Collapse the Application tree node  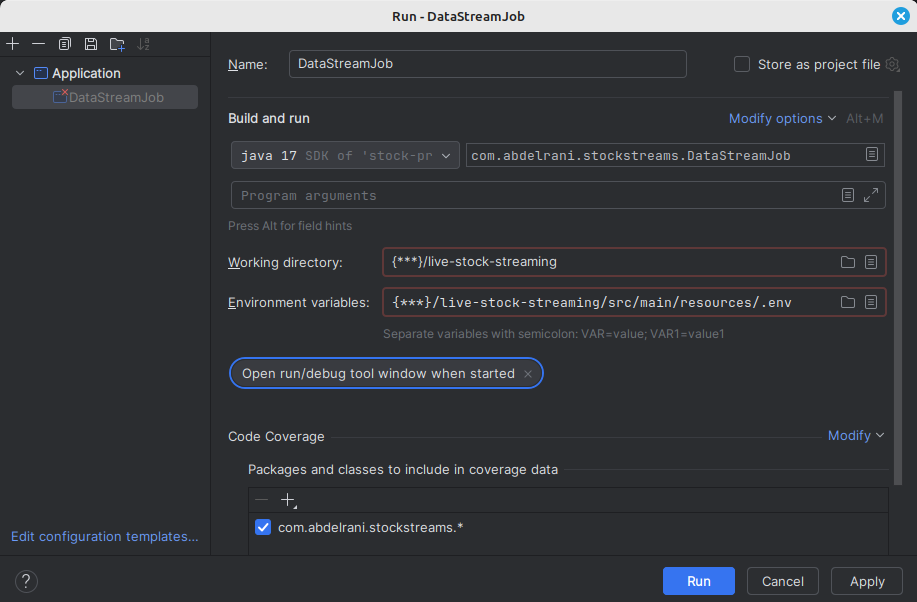coord(20,73)
